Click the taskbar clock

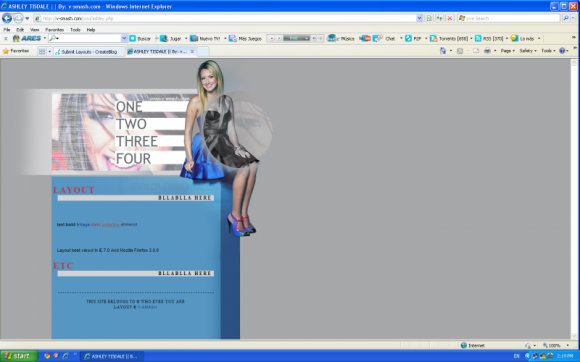click(565, 356)
